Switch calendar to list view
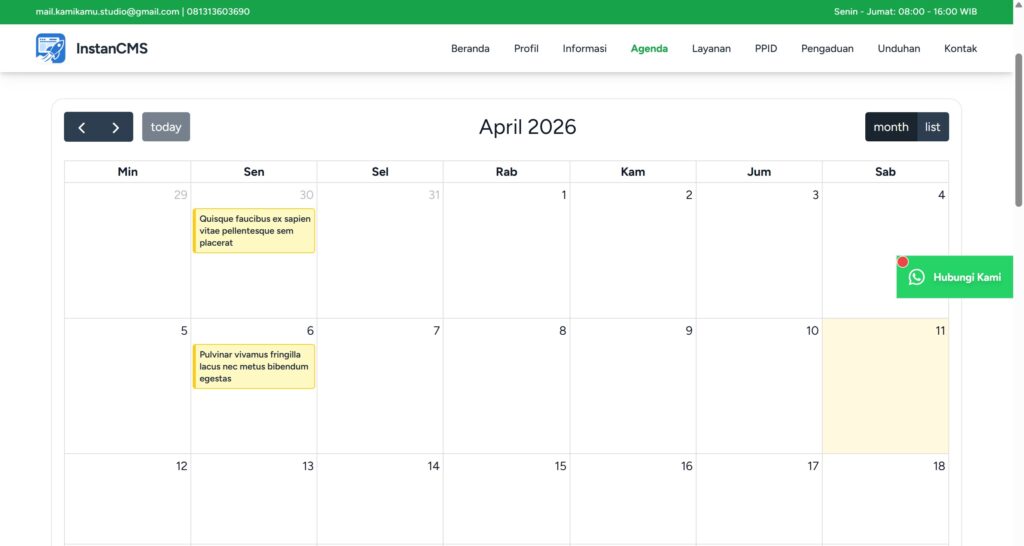The width and height of the screenshot is (1024, 546). (x=932, y=127)
